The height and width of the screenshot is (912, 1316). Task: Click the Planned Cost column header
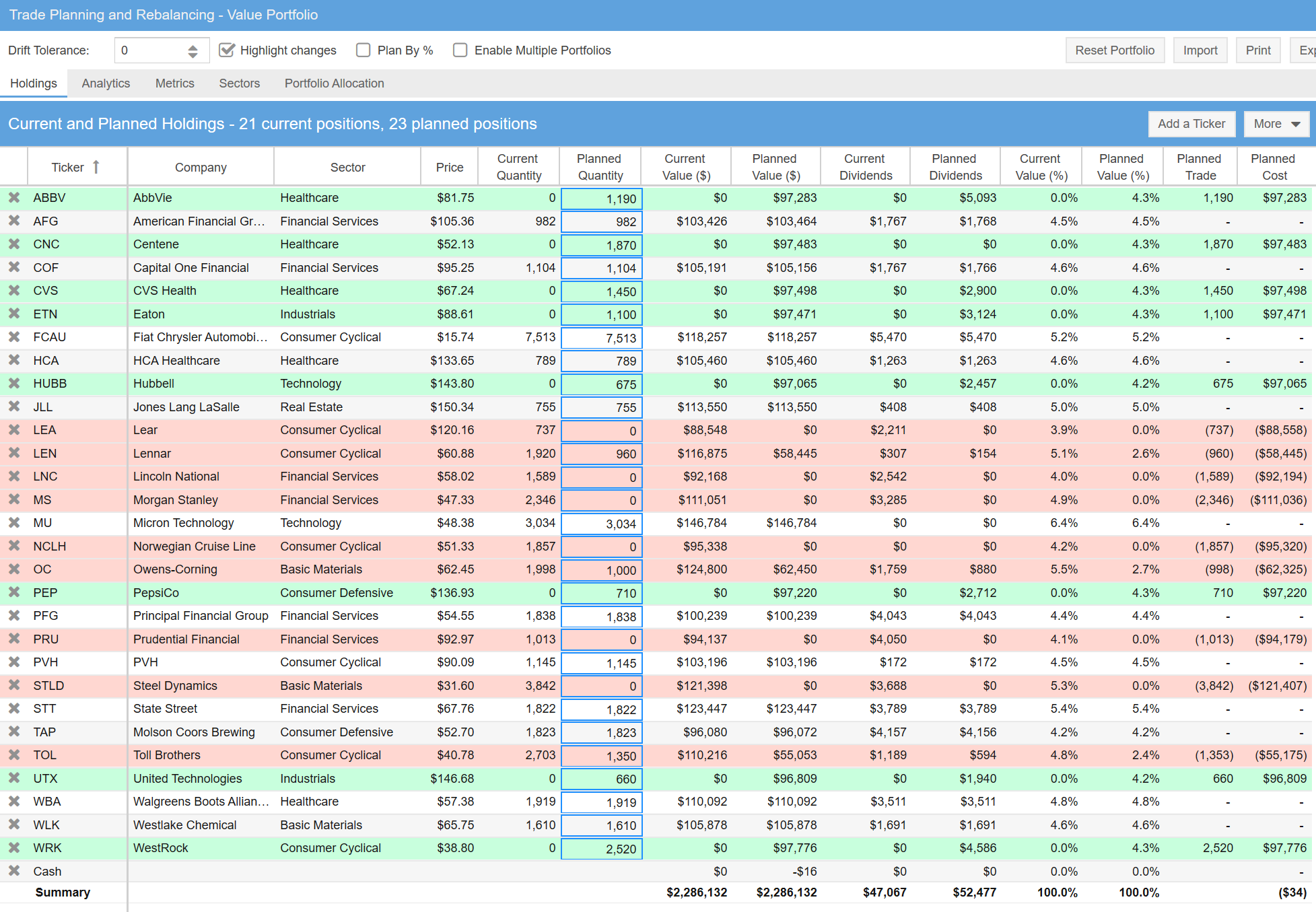[1273, 167]
